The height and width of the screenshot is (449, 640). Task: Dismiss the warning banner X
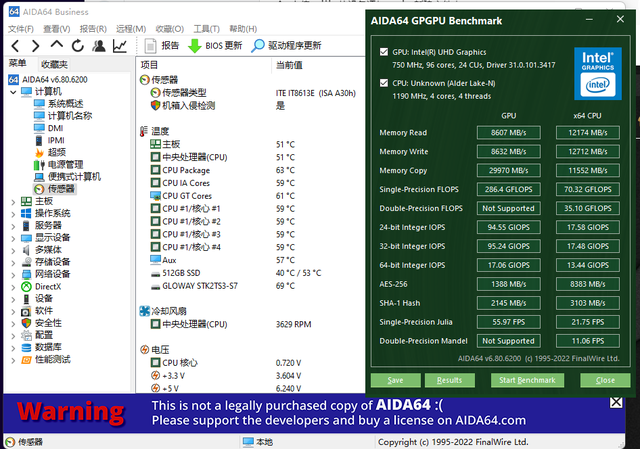(616, 402)
